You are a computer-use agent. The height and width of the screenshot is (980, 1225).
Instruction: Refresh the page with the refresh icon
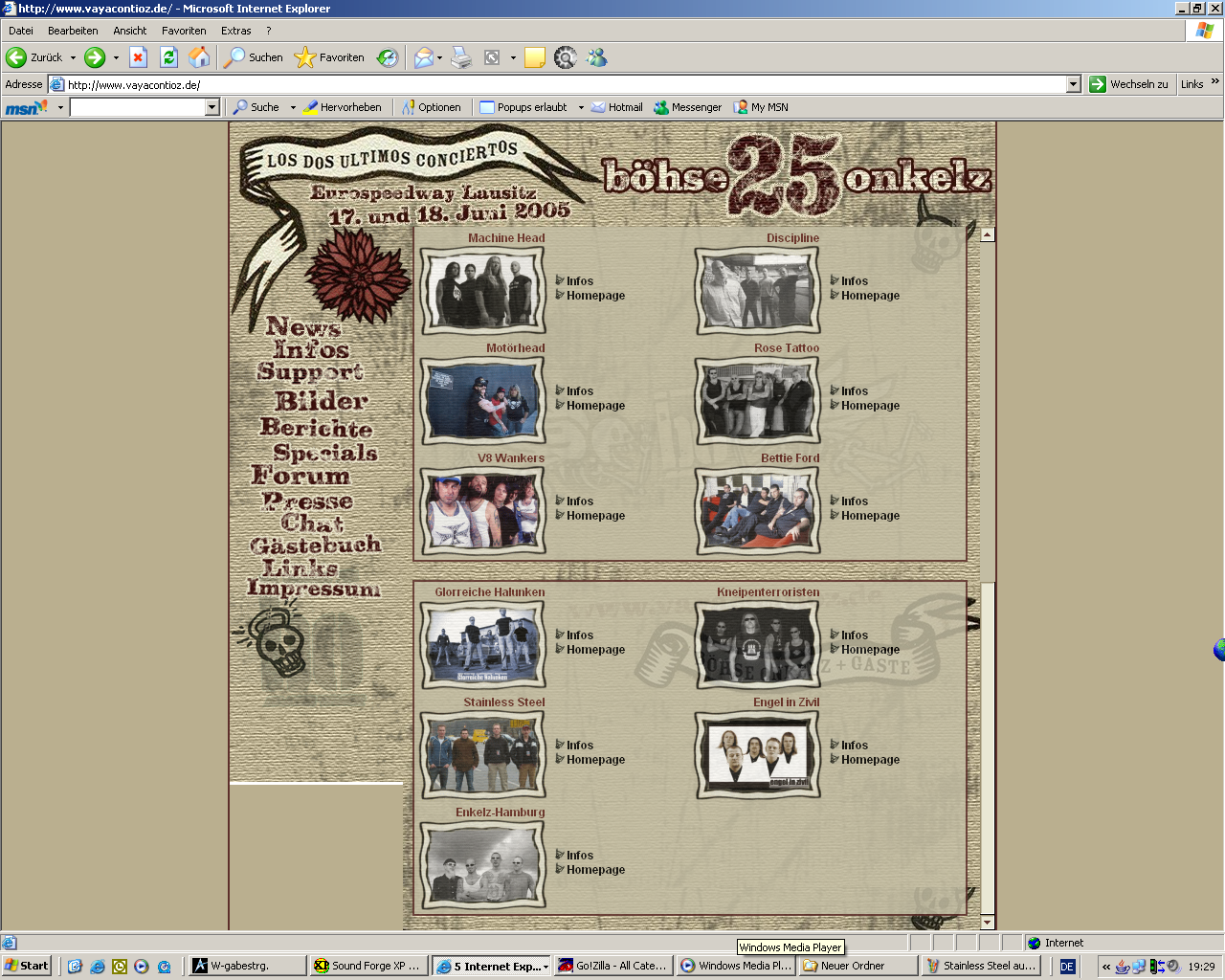coord(168,57)
